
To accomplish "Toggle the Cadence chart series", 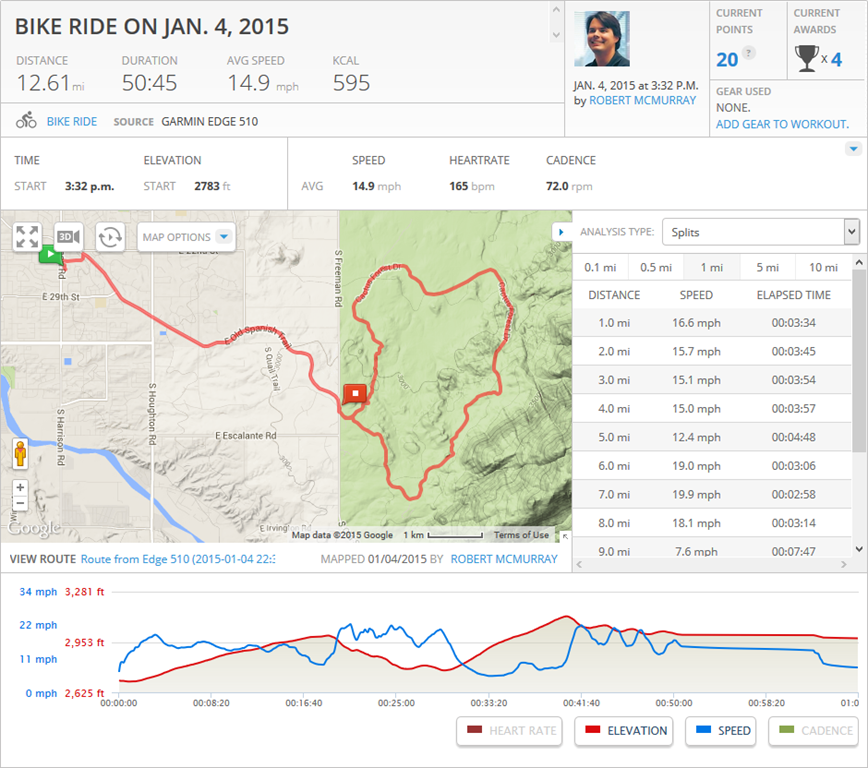I will pos(814,731).
